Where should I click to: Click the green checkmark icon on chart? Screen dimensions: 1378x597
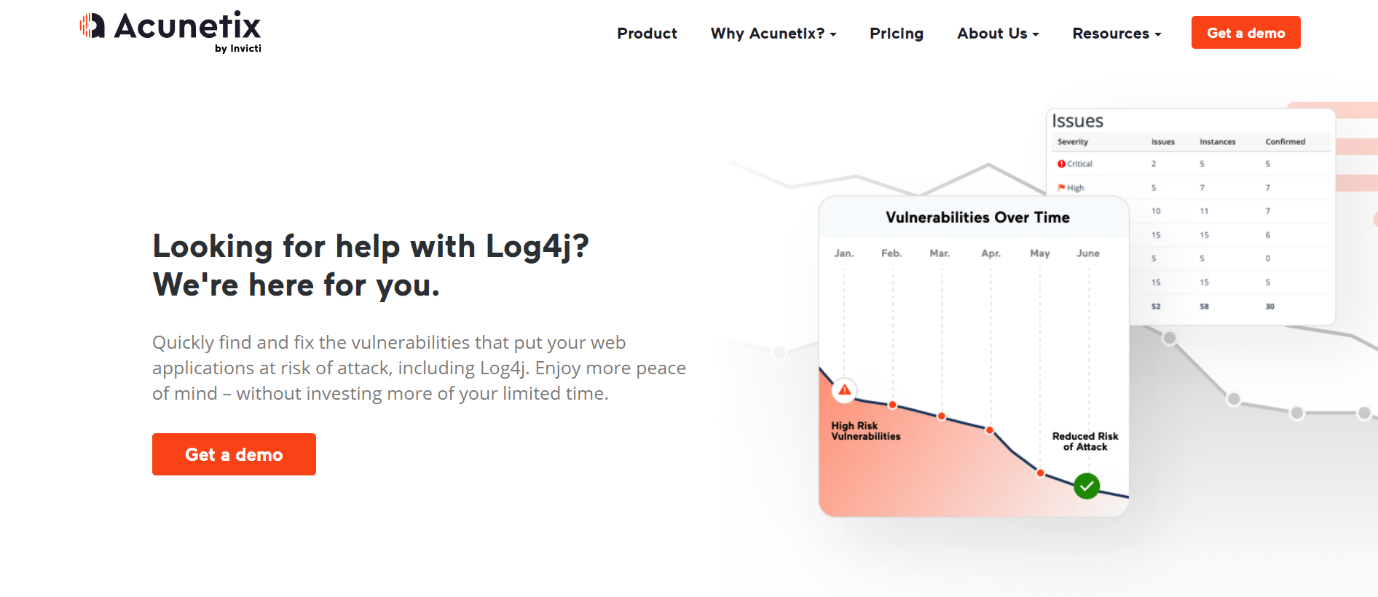1087,486
